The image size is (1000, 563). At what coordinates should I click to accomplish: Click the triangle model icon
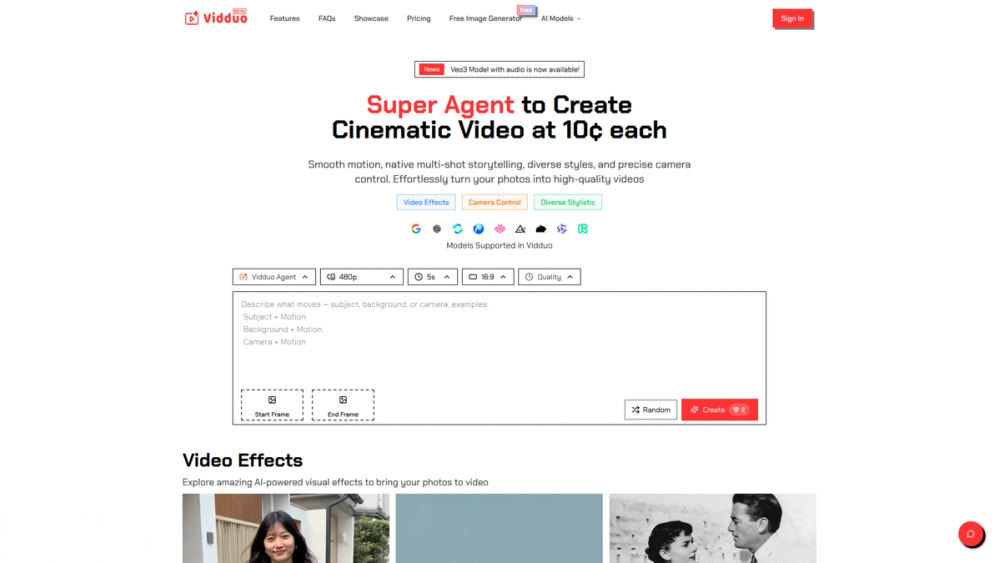click(520, 229)
